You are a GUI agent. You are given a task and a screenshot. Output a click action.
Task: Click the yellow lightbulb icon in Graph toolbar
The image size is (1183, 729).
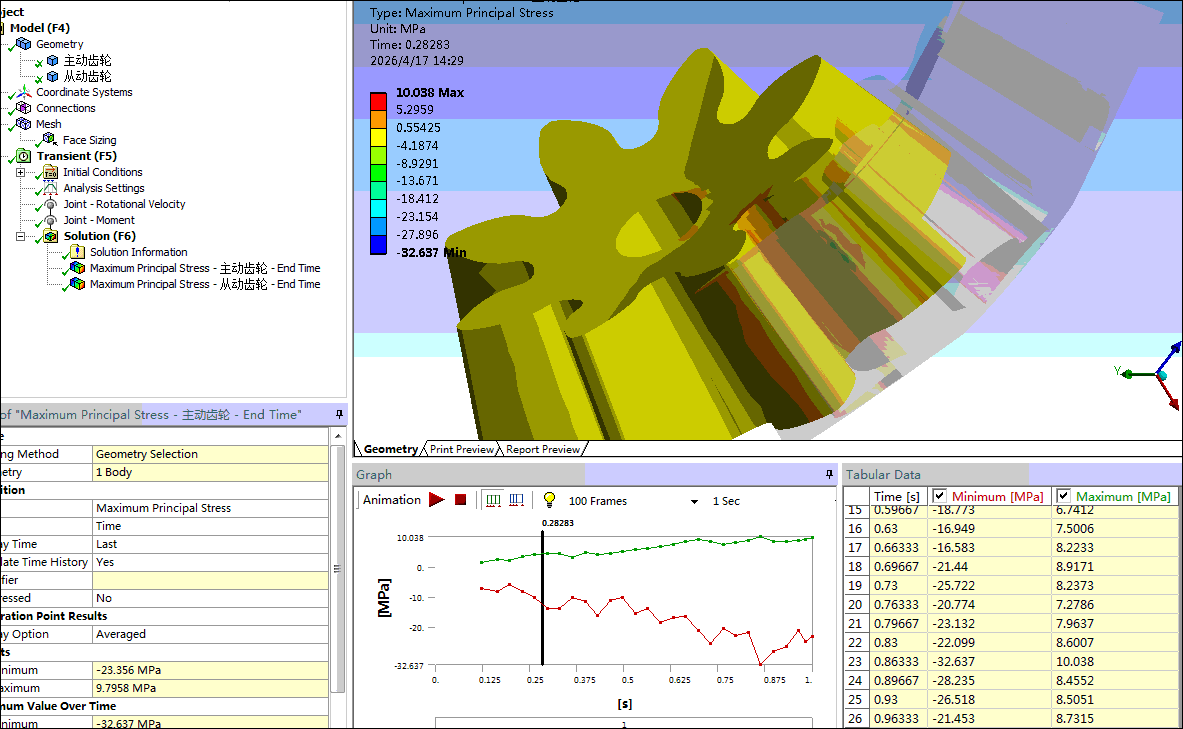[549, 500]
